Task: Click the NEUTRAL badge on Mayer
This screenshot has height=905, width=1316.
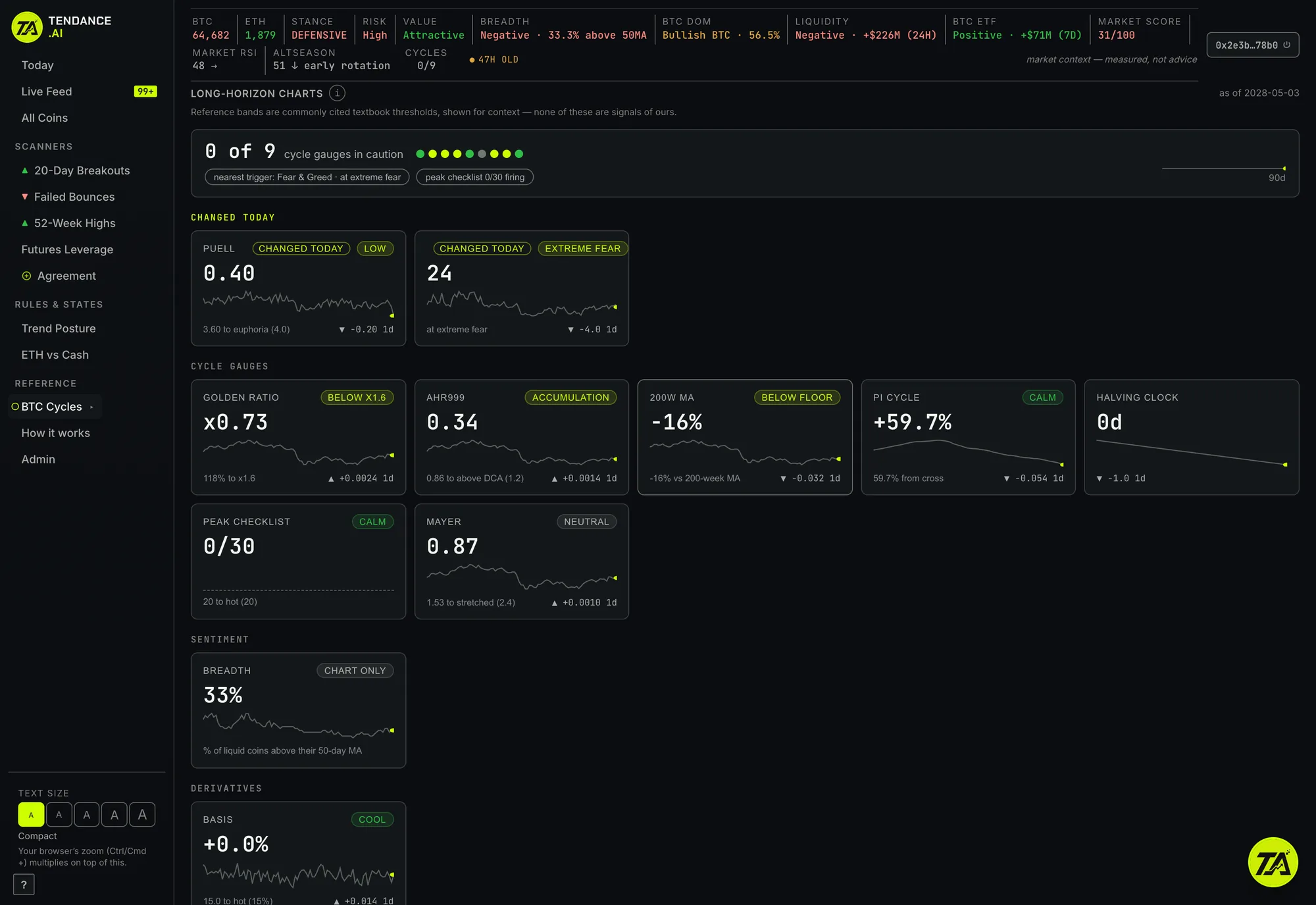Action: click(586, 522)
